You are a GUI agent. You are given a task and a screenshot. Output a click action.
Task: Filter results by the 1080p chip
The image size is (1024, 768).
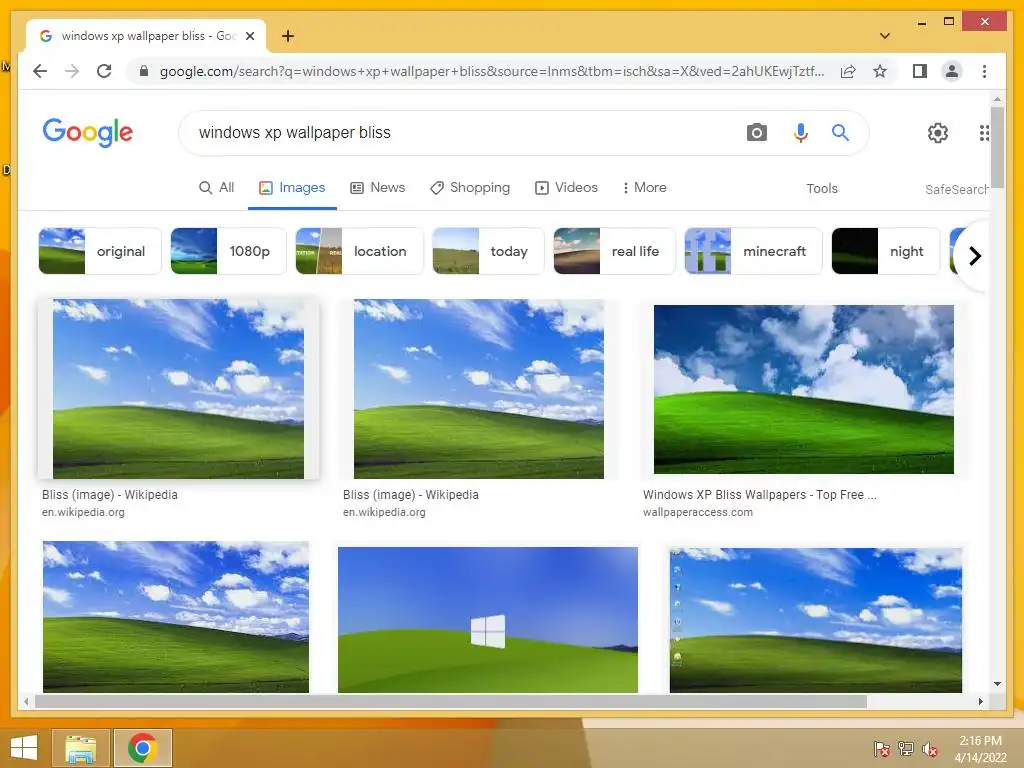click(228, 251)
